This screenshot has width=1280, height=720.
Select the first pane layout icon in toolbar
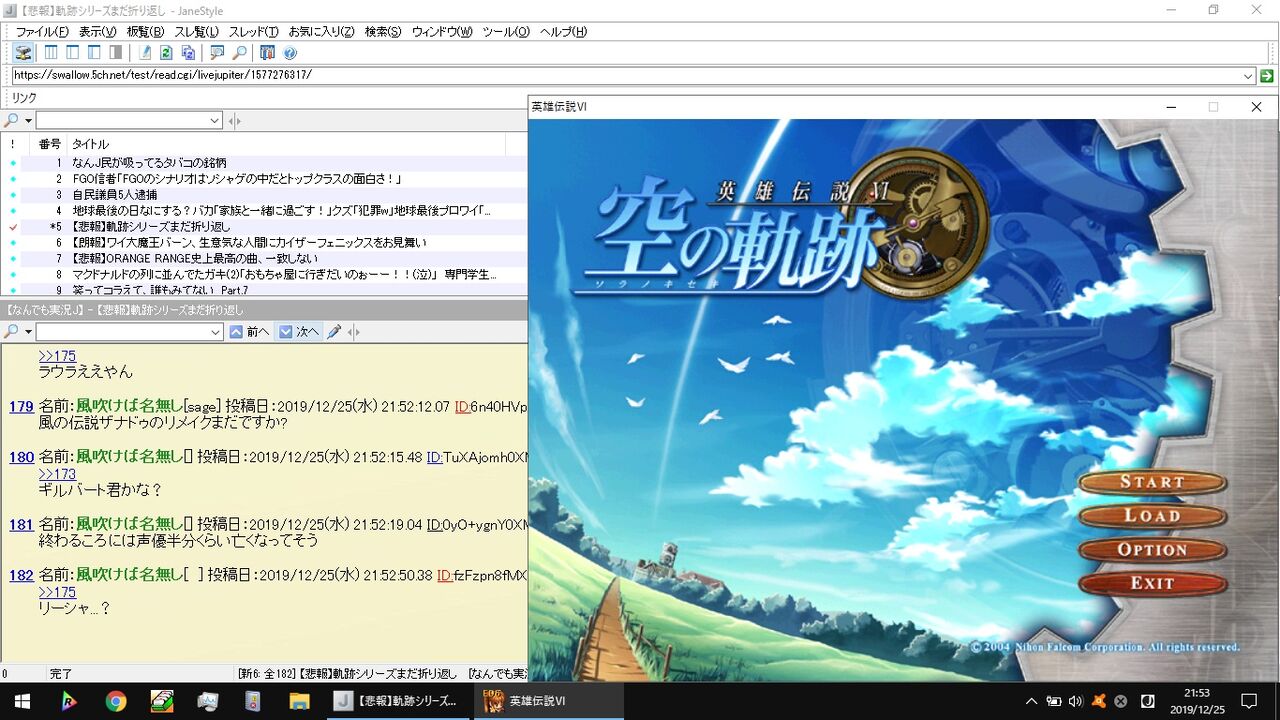click(x=51, y=52)
